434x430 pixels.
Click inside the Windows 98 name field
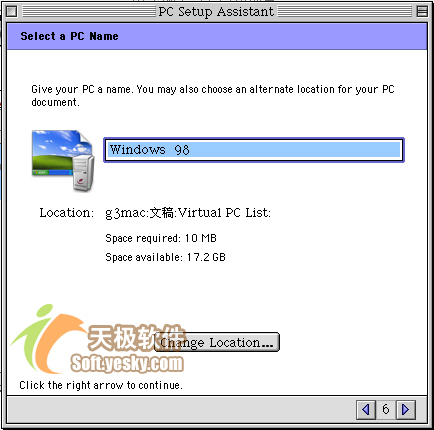(254, 150)
